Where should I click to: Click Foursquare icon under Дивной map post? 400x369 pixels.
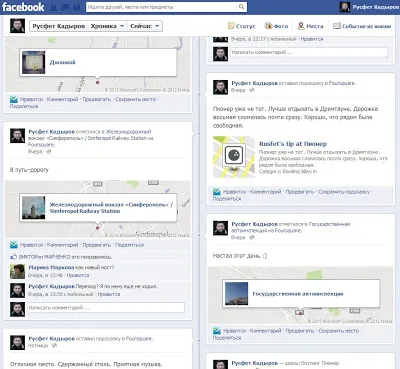(x=14, y=99)
